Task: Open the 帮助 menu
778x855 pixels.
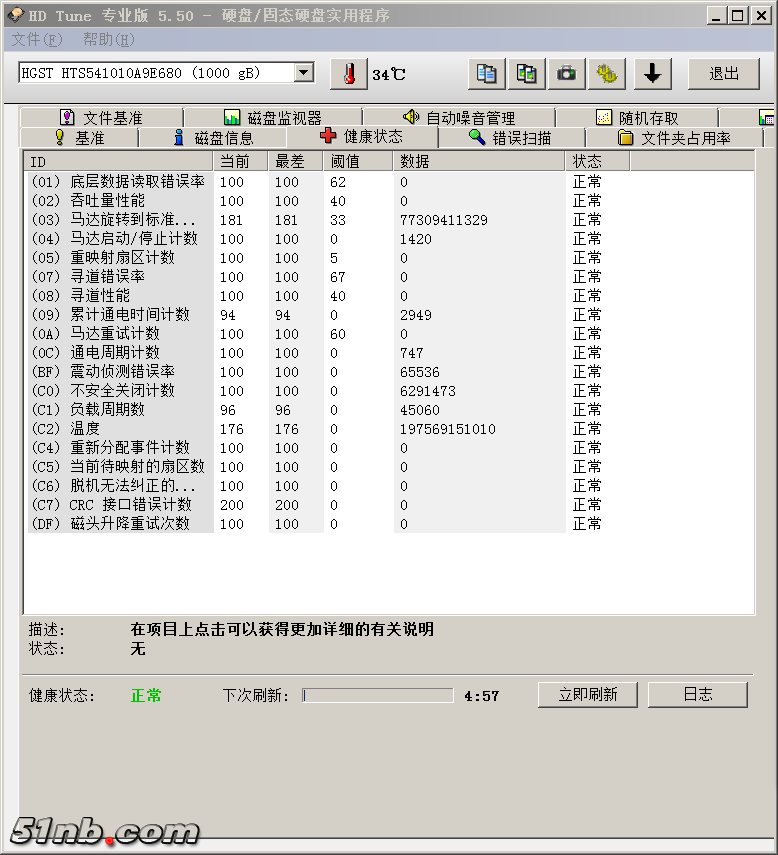Action: point(108,39)
